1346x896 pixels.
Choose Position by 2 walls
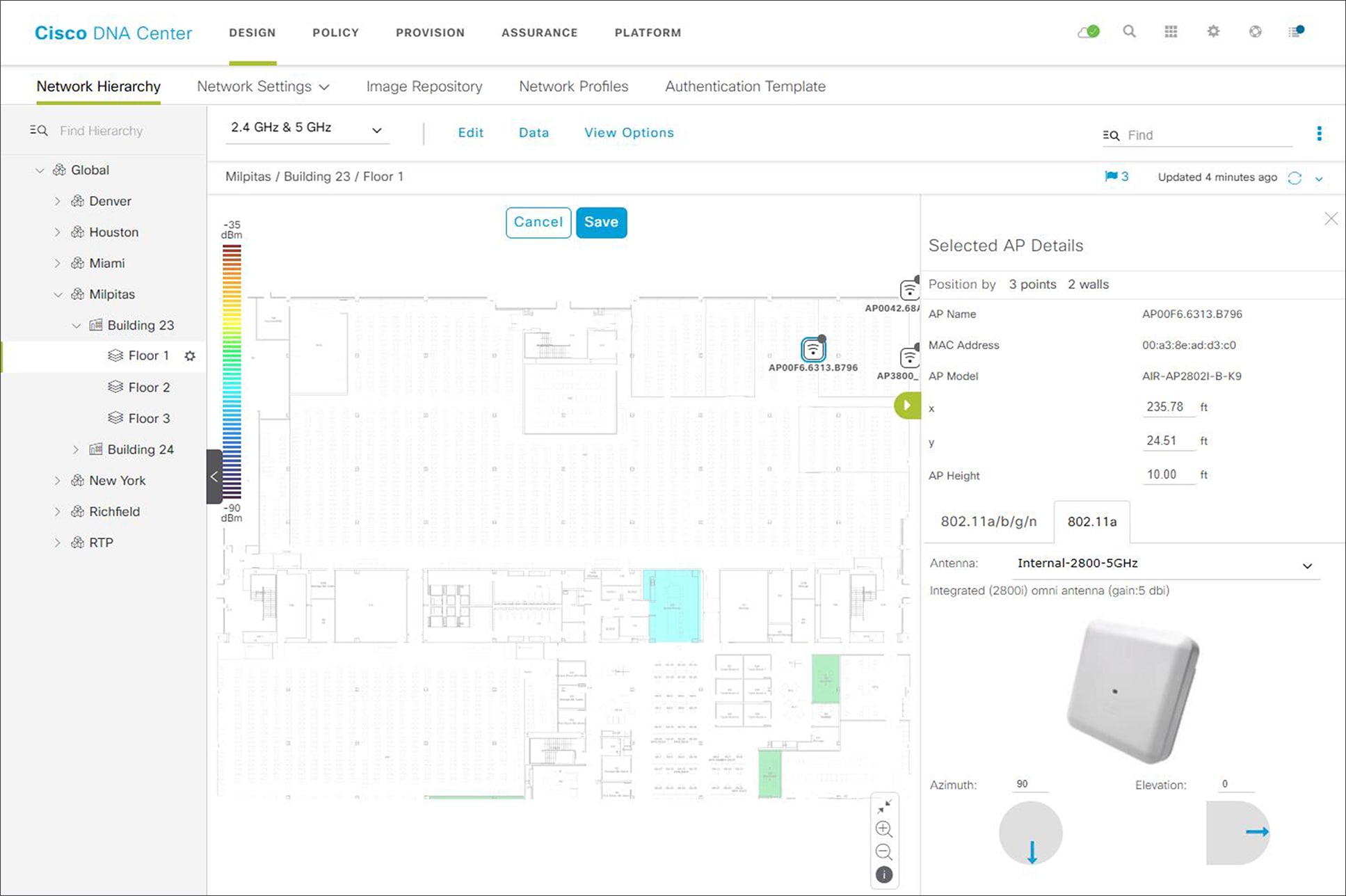click(x=1089, y=285)
